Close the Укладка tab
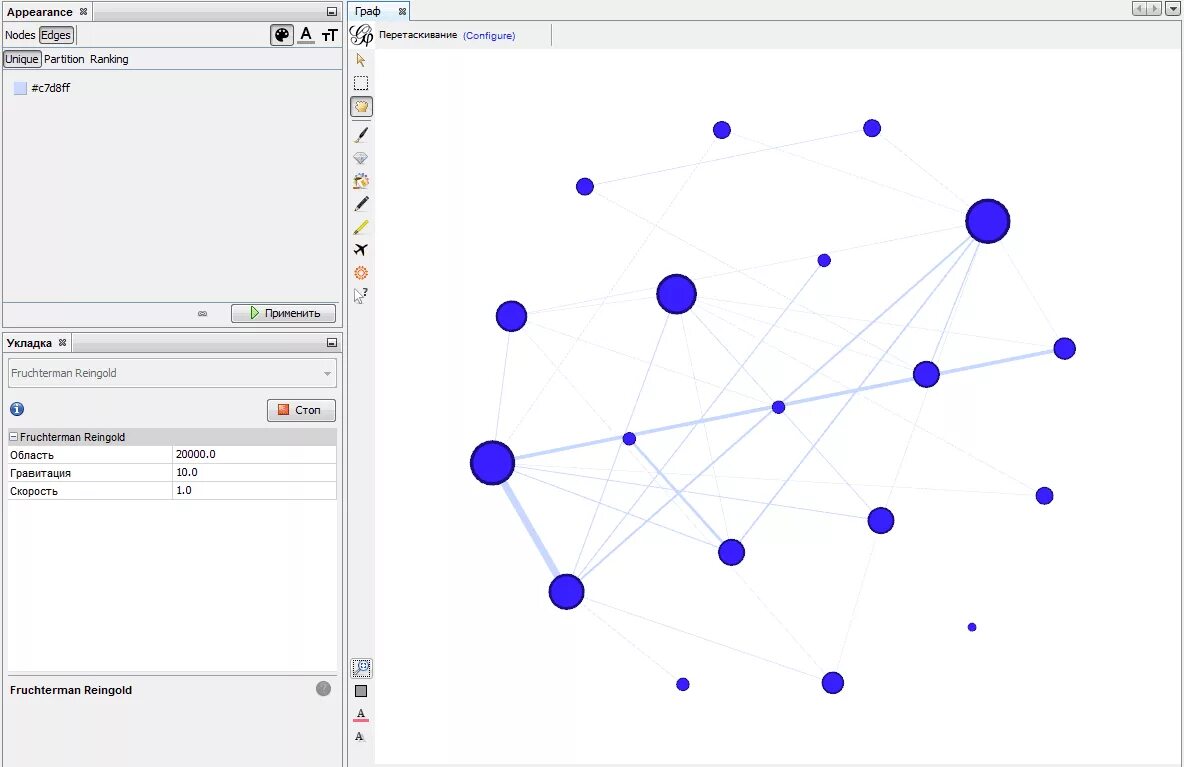The image size is (1184, 767). click(62, 343)
